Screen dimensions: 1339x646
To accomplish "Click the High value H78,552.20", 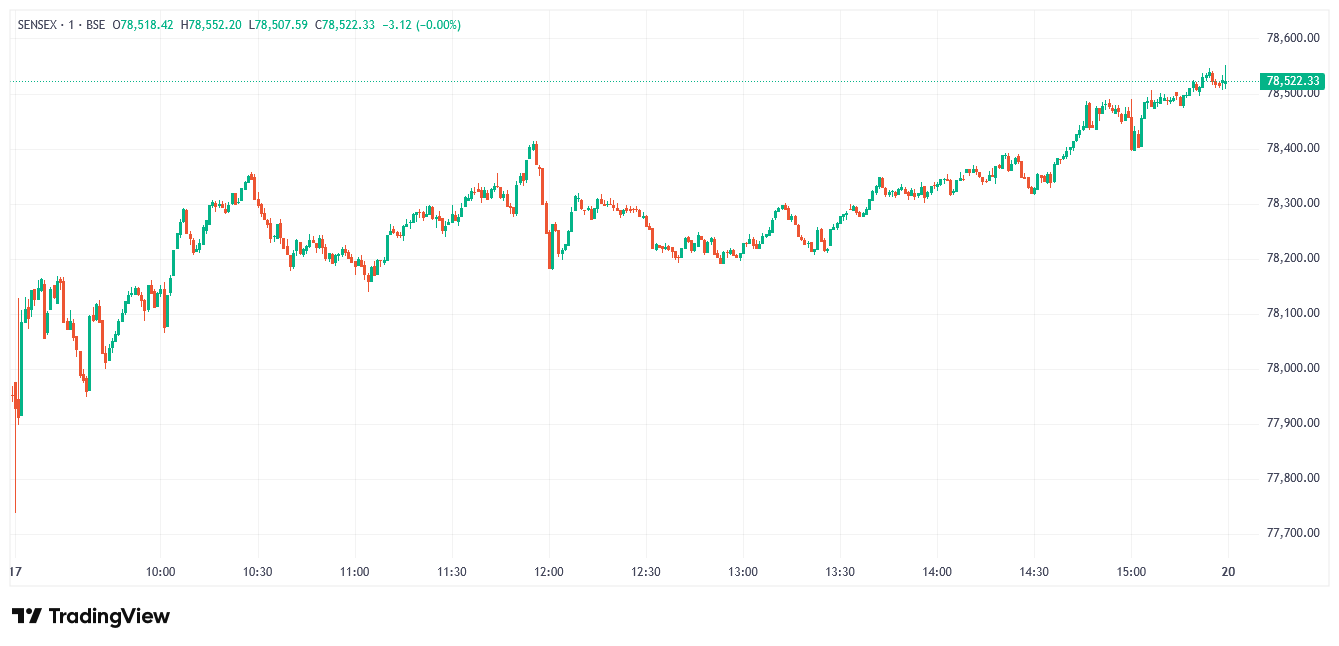I will point(211,24).
